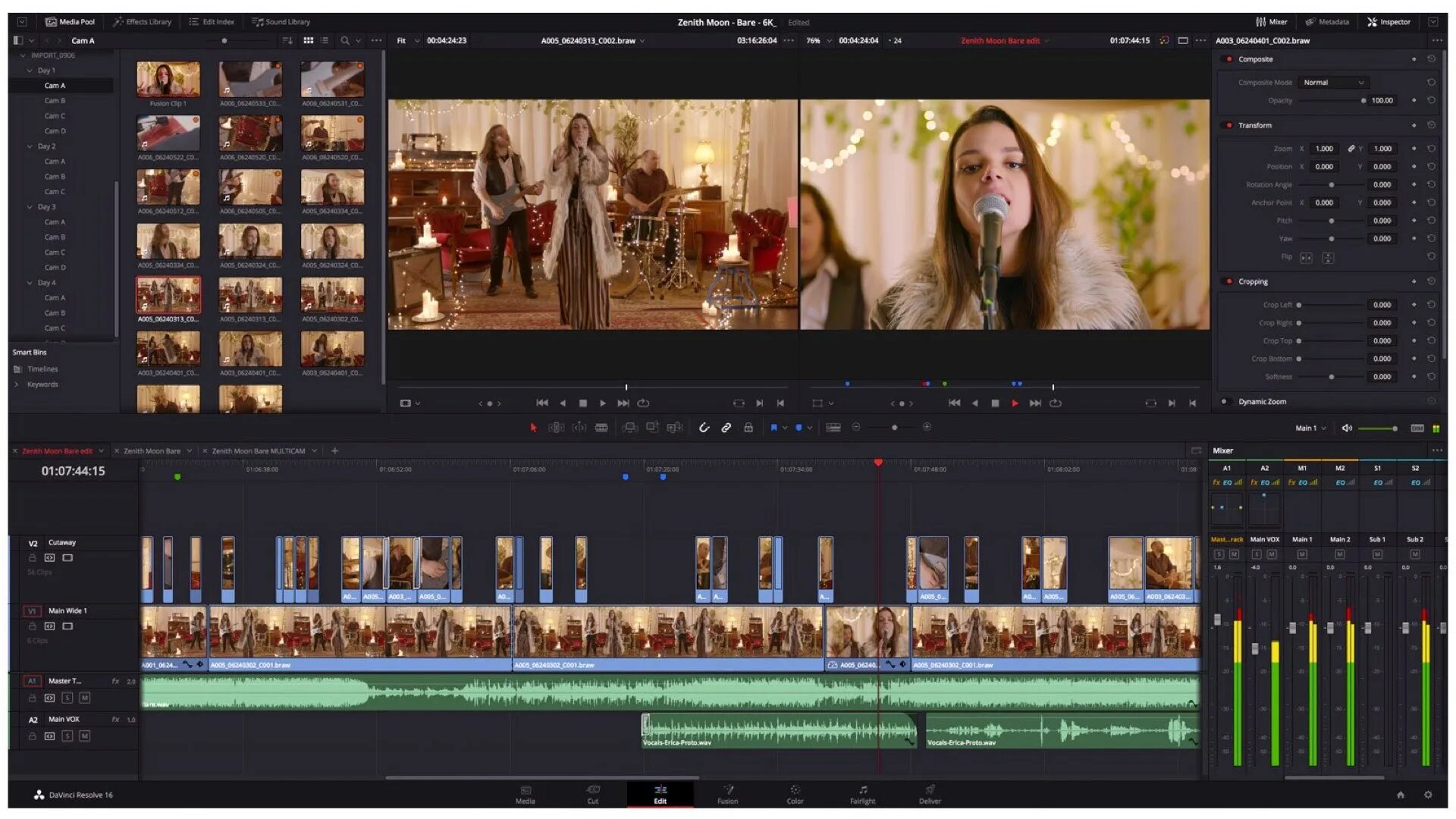Screen dimensions: 1456x819
Task: Open the Composite Mode Normal dropdown
Action: 1333,83
